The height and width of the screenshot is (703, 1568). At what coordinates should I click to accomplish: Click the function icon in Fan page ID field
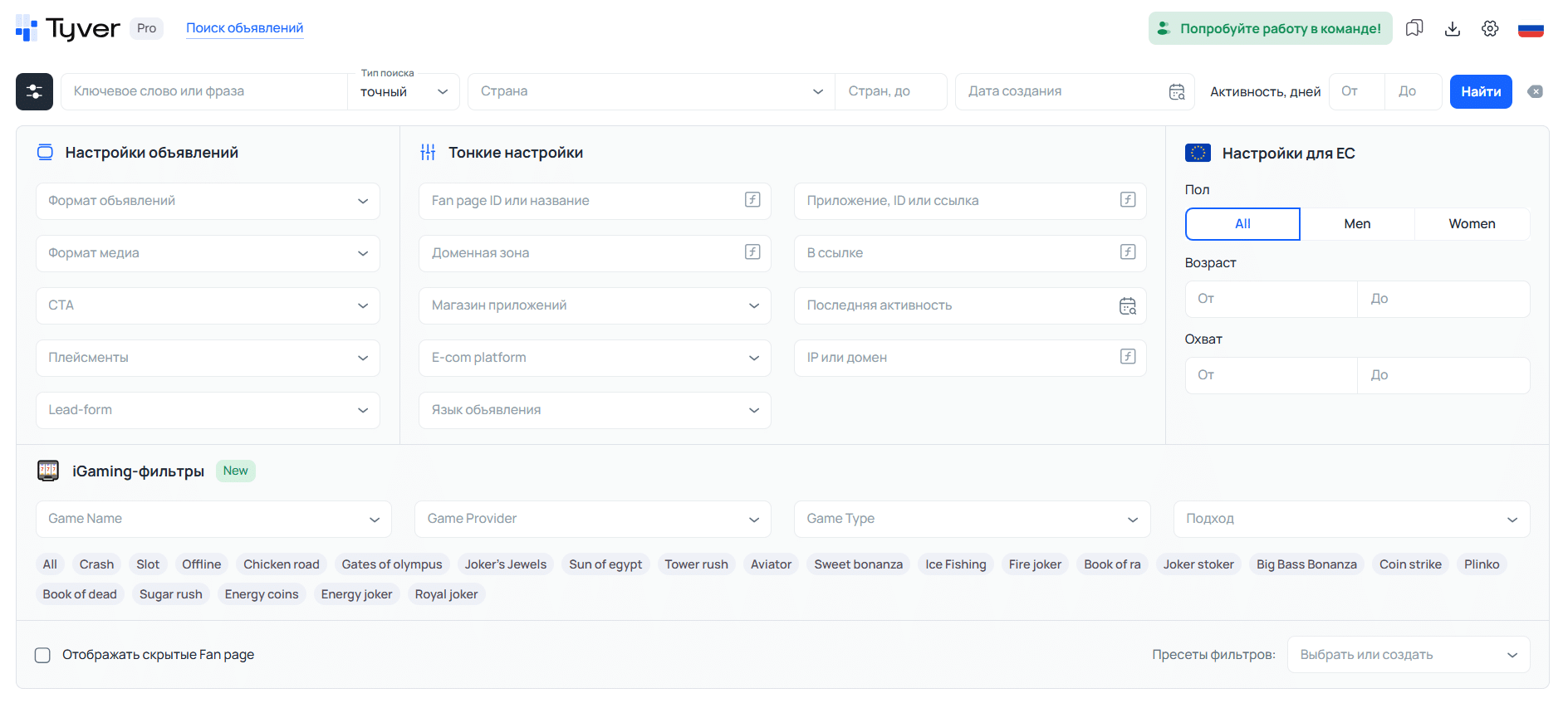click(x=752, y=199)
